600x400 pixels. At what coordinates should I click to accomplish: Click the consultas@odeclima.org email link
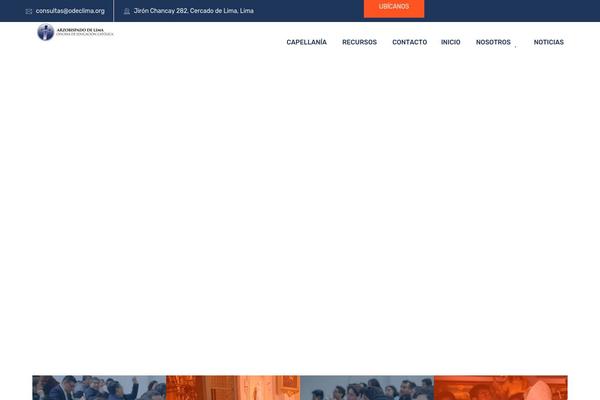tap(70, 11)
